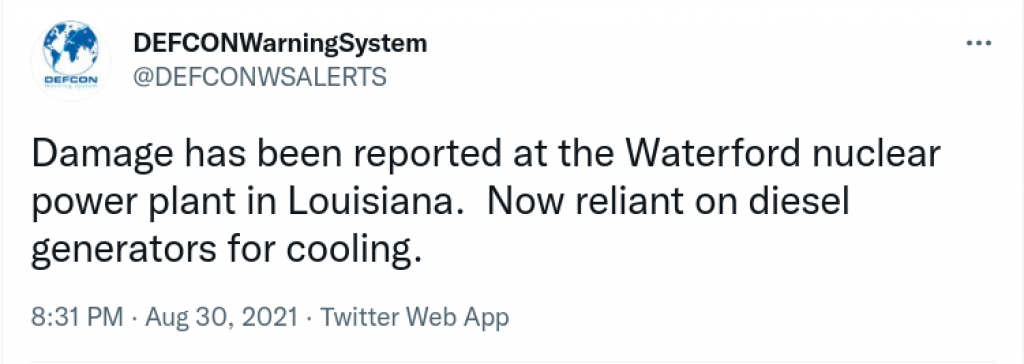Click the Aug 30, 2021 date
This screenshot has height=364, width=1024.
221,318
